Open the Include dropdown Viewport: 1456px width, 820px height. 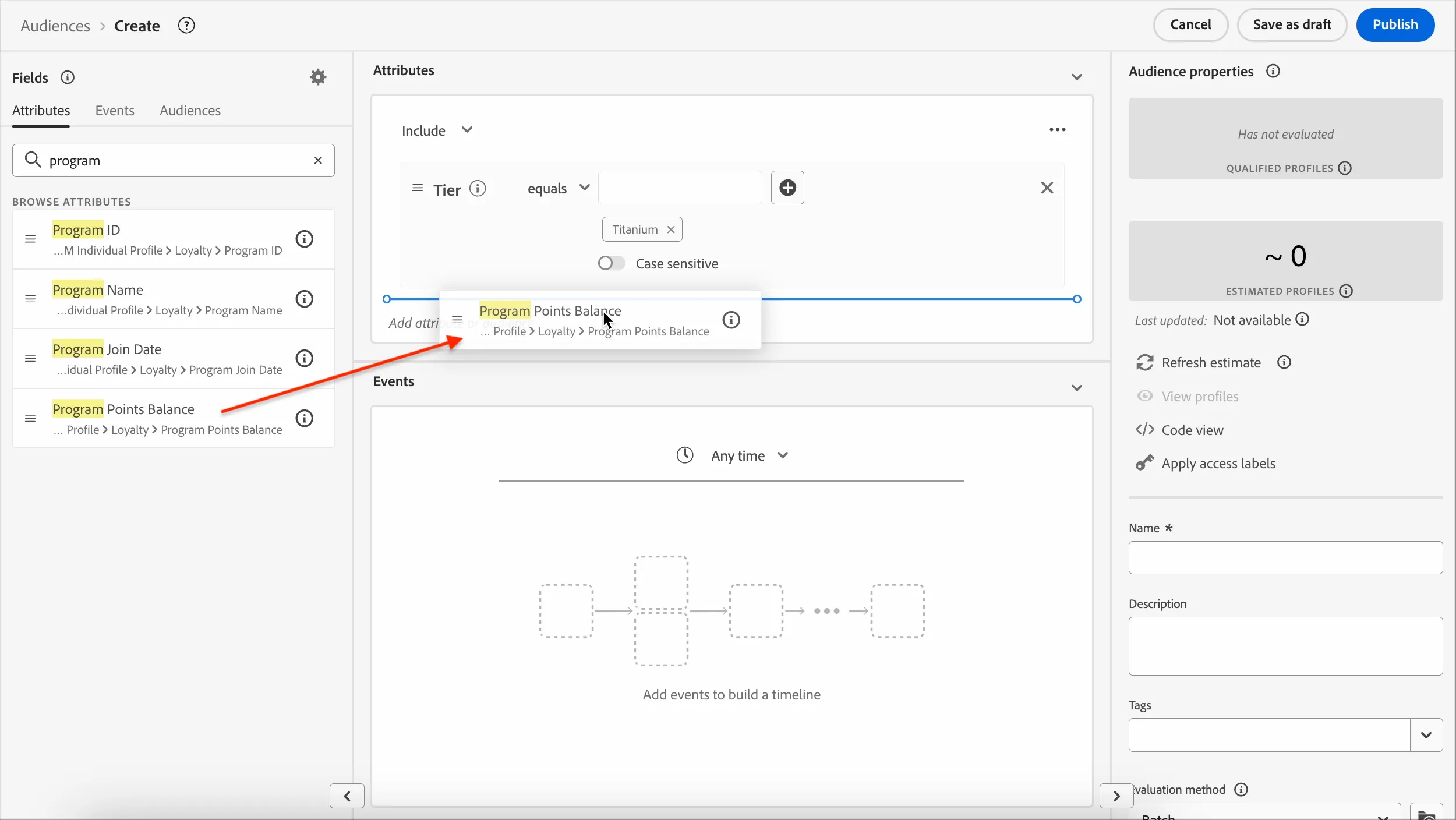coord(437,130)
